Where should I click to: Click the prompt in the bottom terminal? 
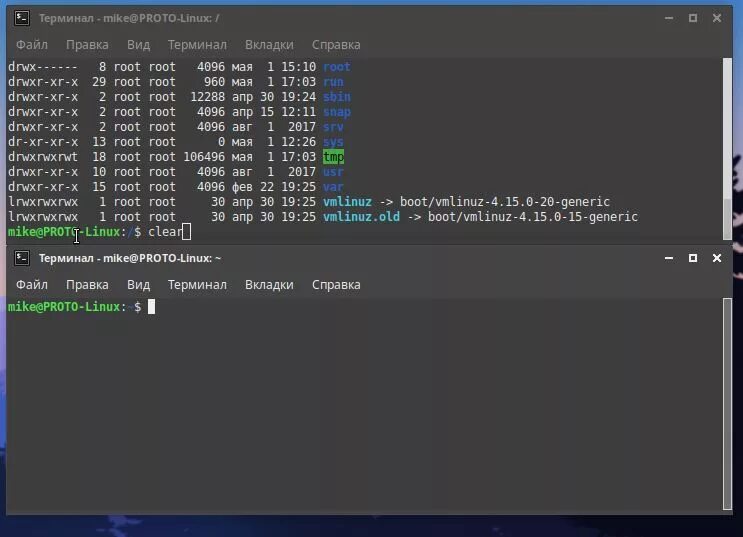pos(74,307)
